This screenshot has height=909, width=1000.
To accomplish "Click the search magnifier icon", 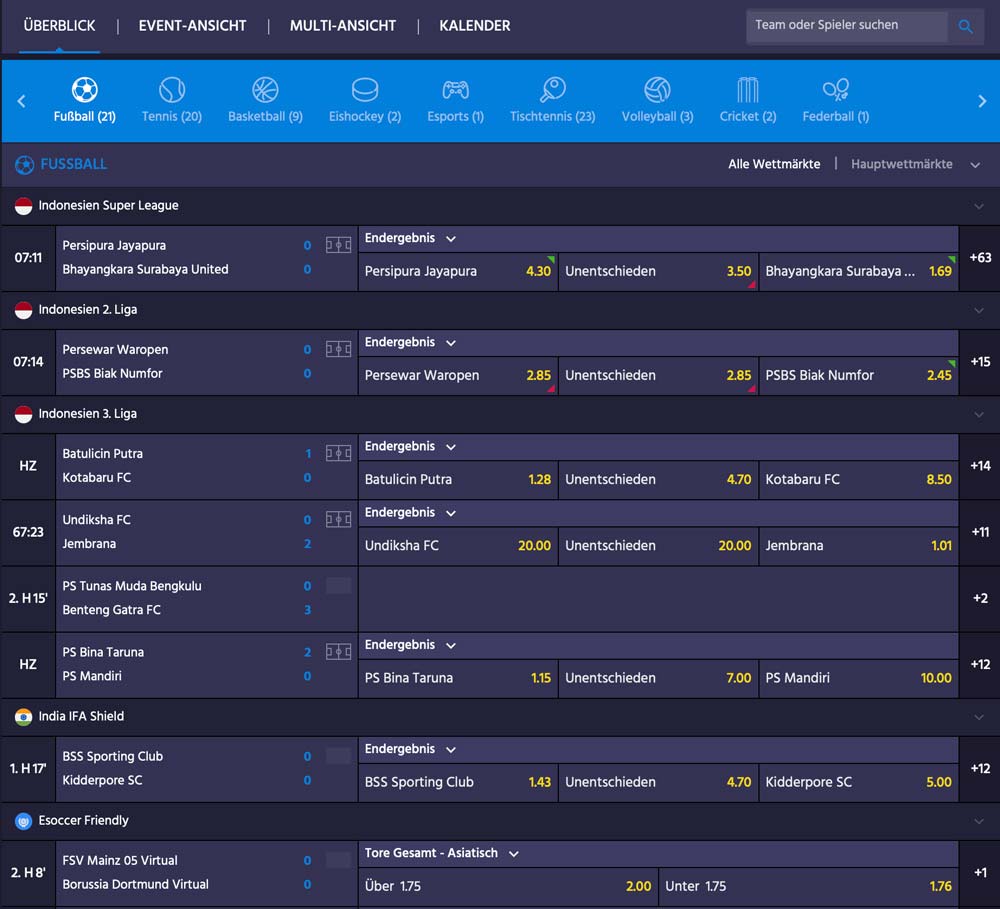I will (x=965, y=27).
